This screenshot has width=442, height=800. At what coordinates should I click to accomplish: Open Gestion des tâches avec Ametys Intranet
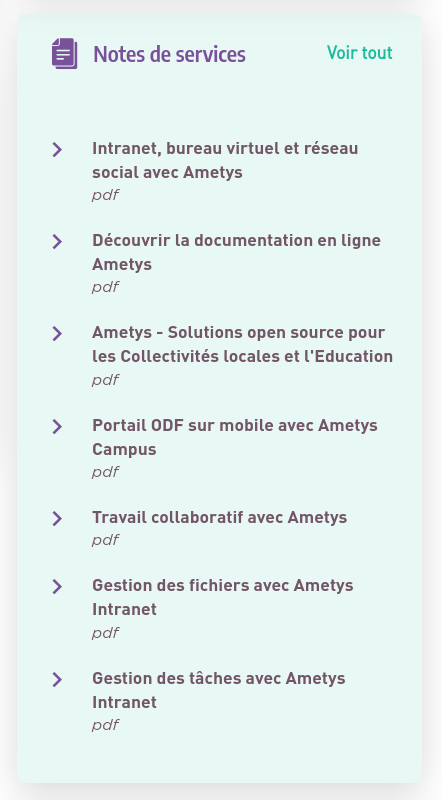pos(218,690)
